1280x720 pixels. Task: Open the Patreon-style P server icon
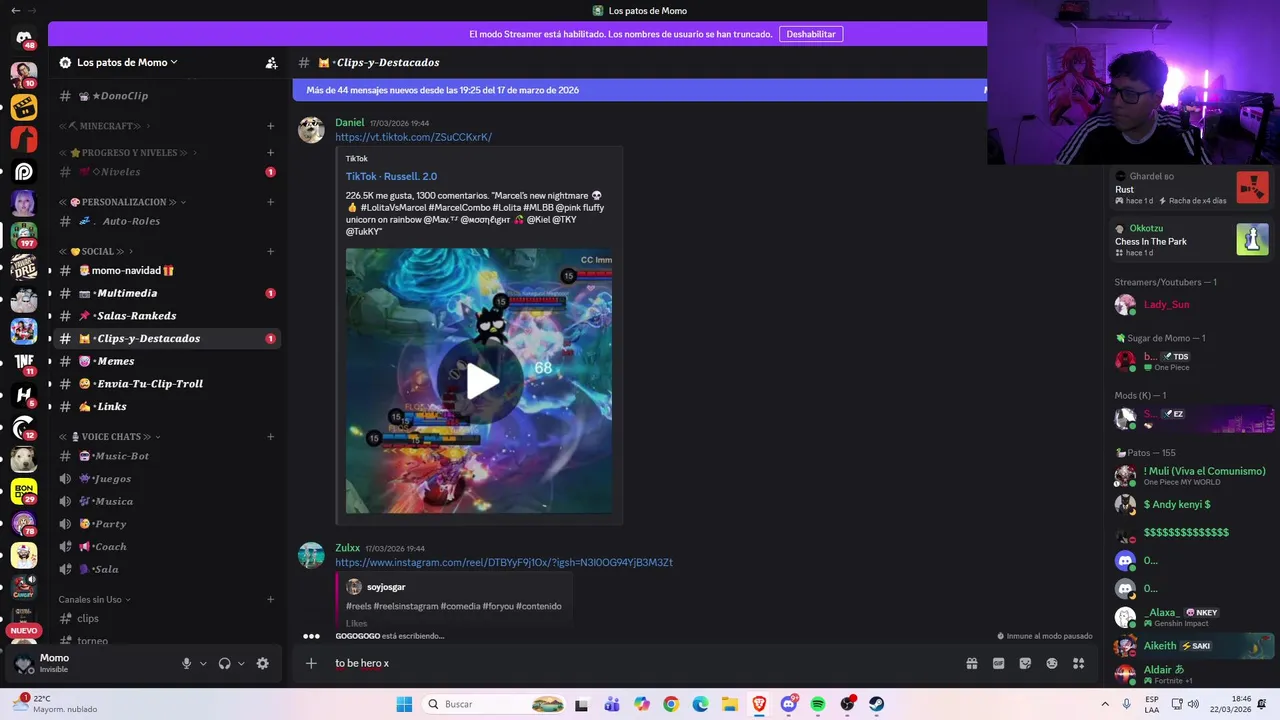coord(24,171)
